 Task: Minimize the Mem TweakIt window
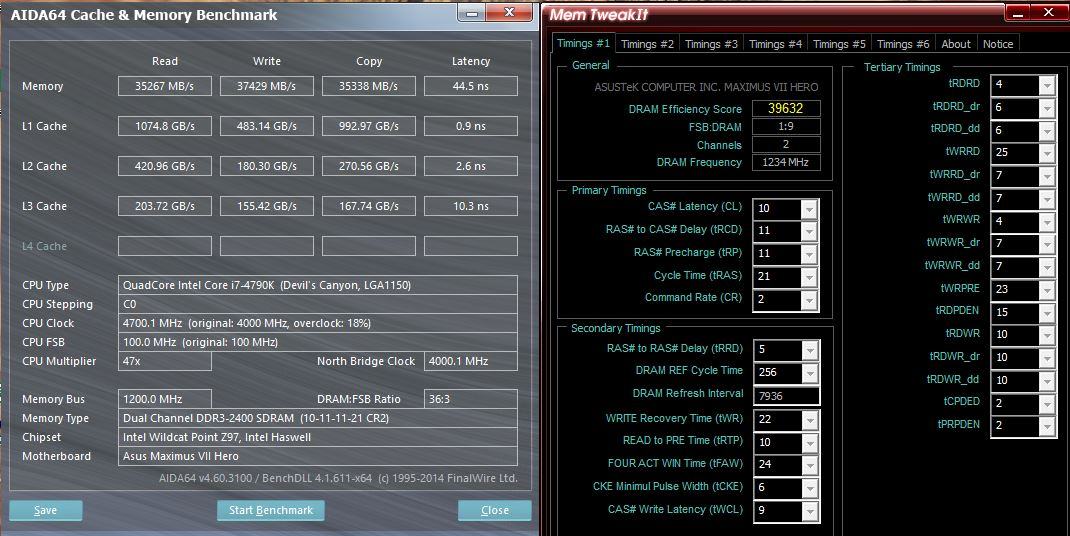(1017, 12)
